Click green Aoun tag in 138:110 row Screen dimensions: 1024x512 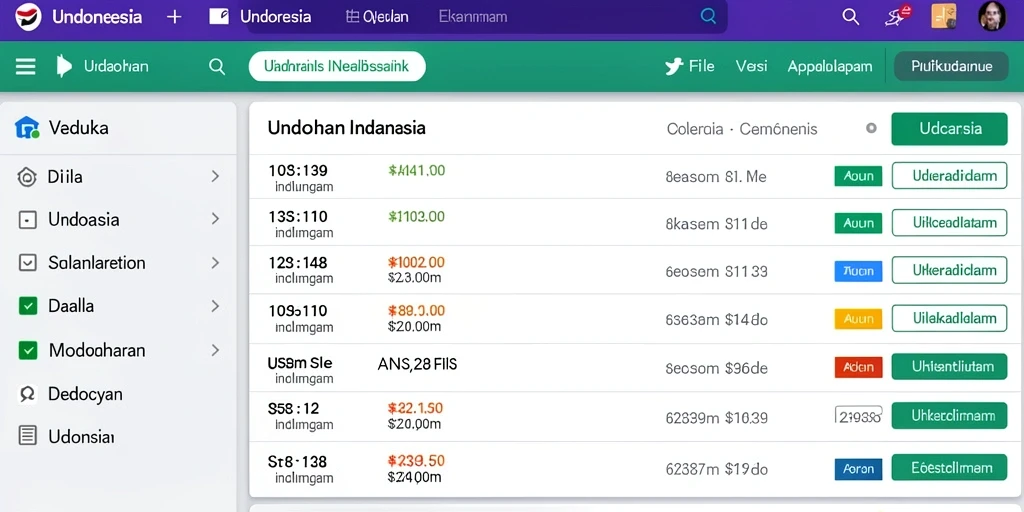pyautogui.click(x=858, y=223)
